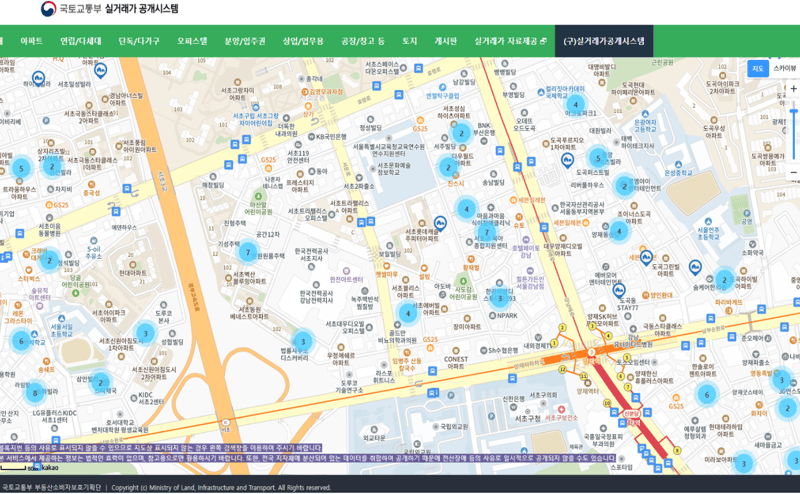Viewport: 800px width, 494px height.
Task: Open cluster 6 near 양재굿스테이
Action: coord(707,394)
